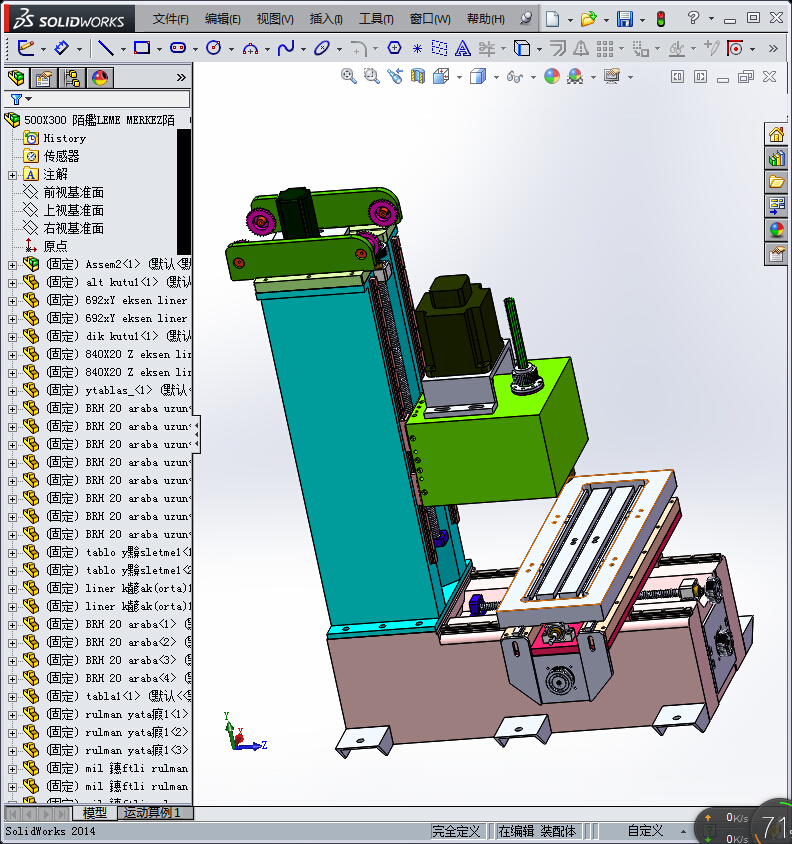Switch to the PropertyManager tab
This screenshot has width=792, height=844.
coord(44,78)
